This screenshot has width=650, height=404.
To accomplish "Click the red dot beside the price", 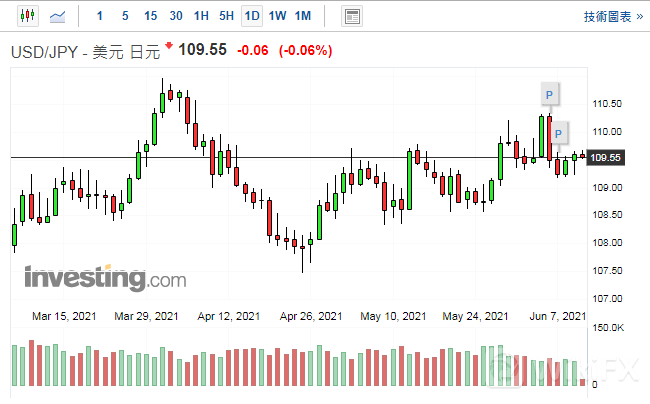I will click(169, 45).
